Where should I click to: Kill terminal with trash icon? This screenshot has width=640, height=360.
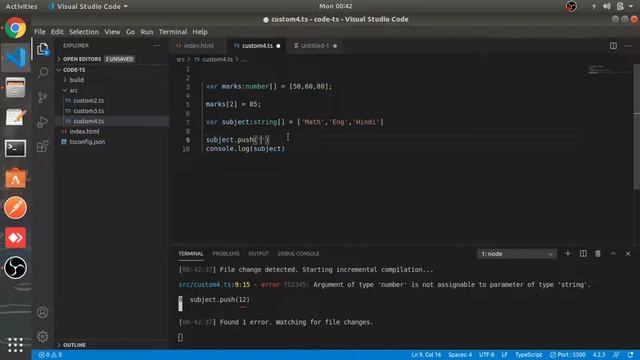click(598, 253)
